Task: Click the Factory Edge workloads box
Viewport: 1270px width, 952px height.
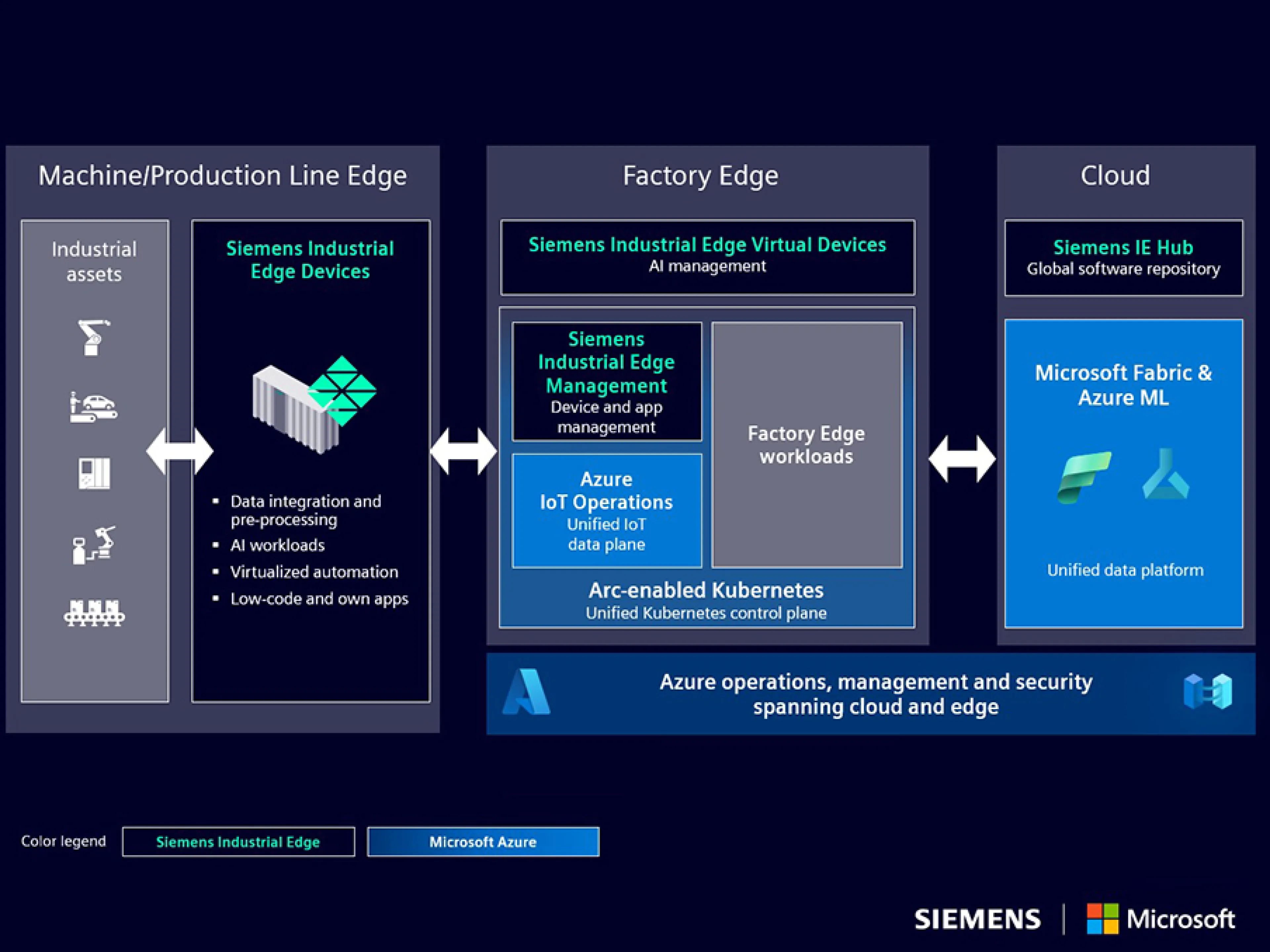Action: 807,445
